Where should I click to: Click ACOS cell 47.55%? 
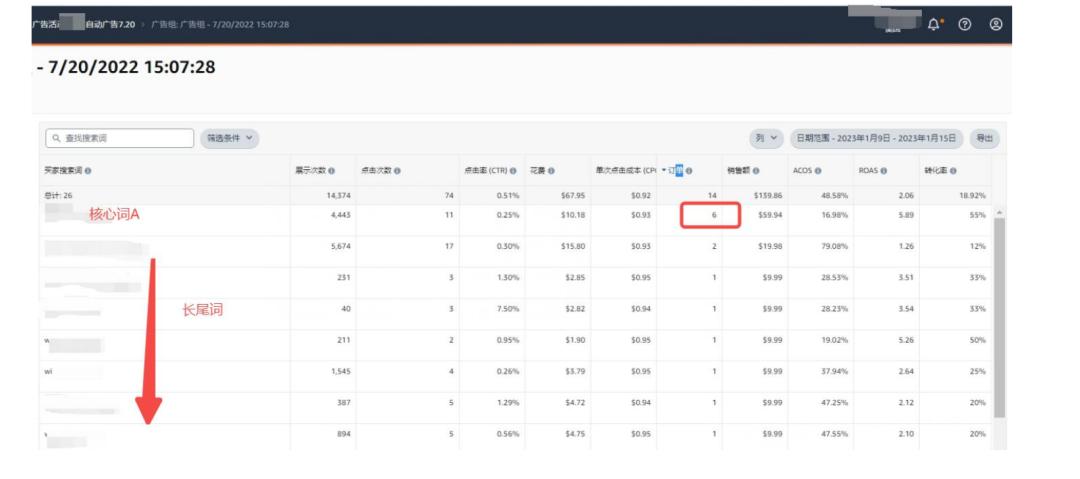point(833,434)
